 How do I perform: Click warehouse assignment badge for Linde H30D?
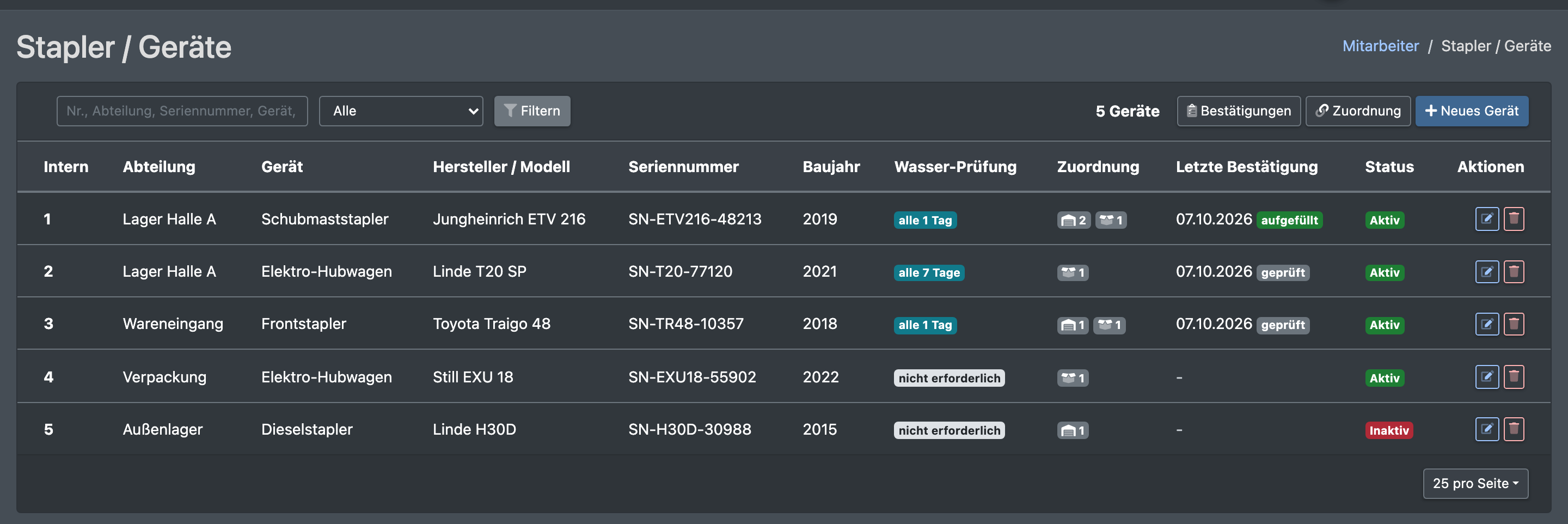tap(1073, 430)
